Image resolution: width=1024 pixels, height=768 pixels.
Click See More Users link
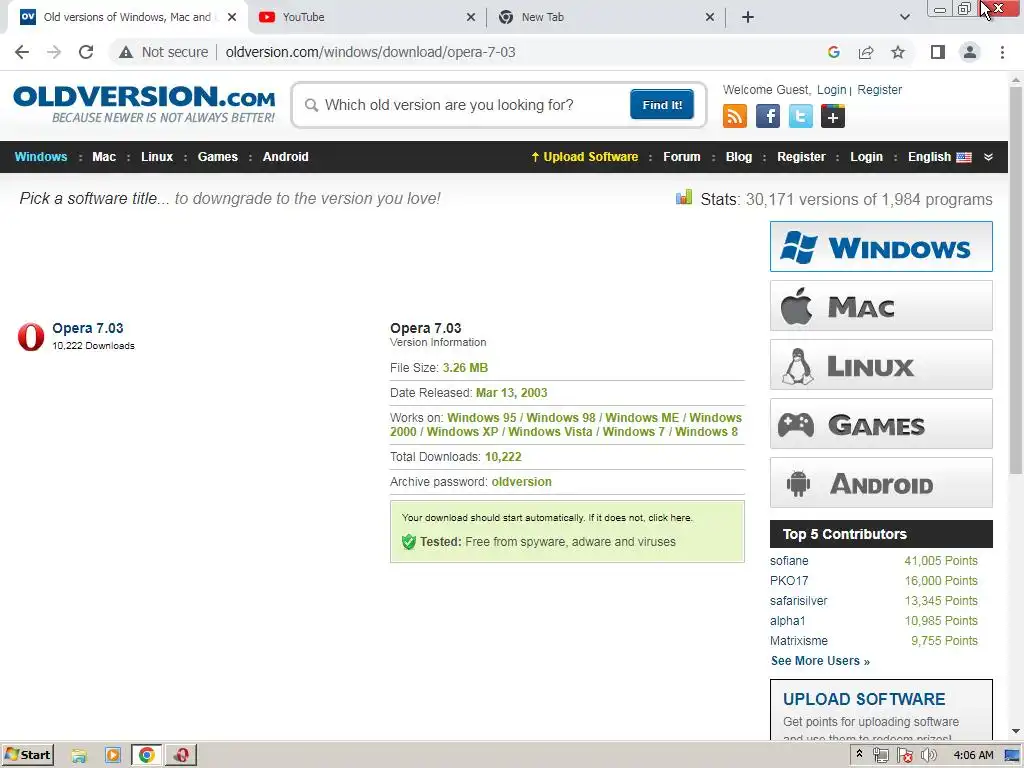coord(820,661)
